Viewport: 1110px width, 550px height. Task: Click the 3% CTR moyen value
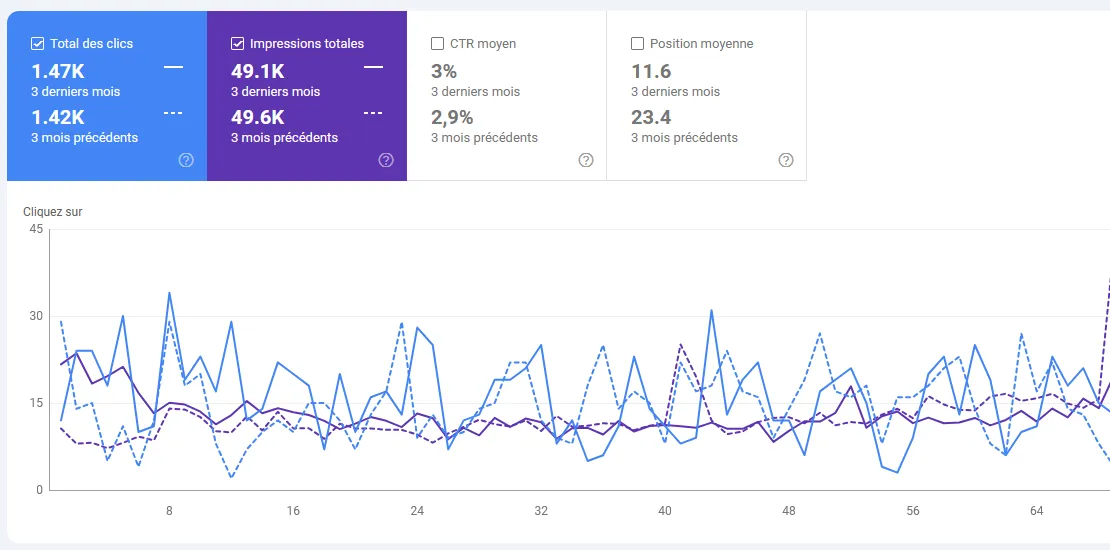443,71
